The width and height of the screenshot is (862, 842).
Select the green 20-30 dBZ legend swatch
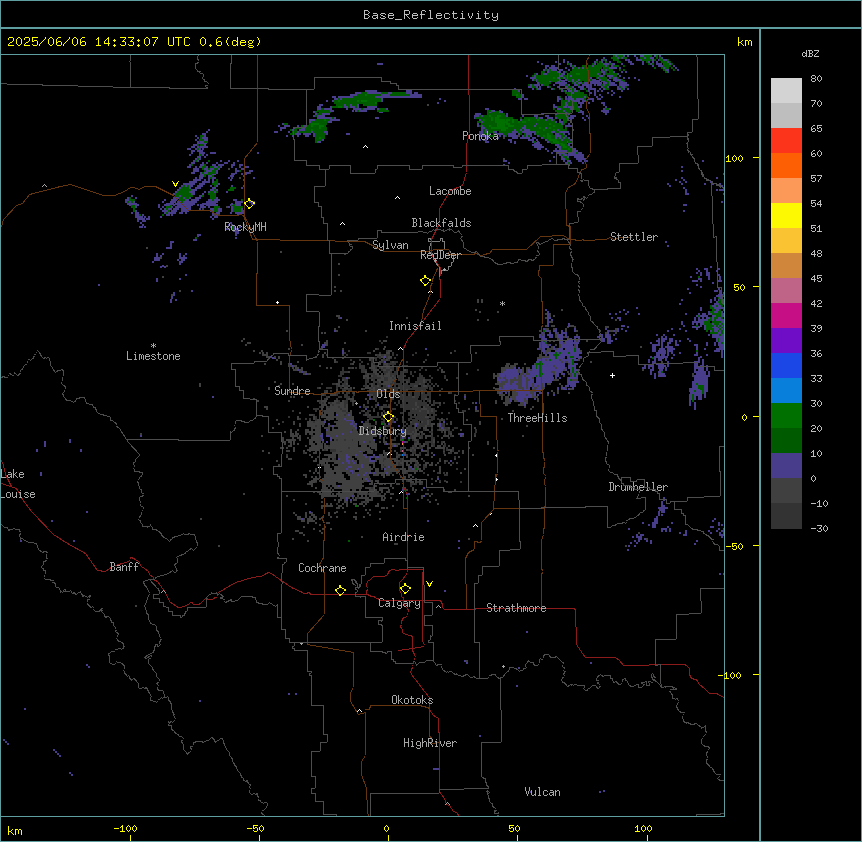[x=786, y=416]
